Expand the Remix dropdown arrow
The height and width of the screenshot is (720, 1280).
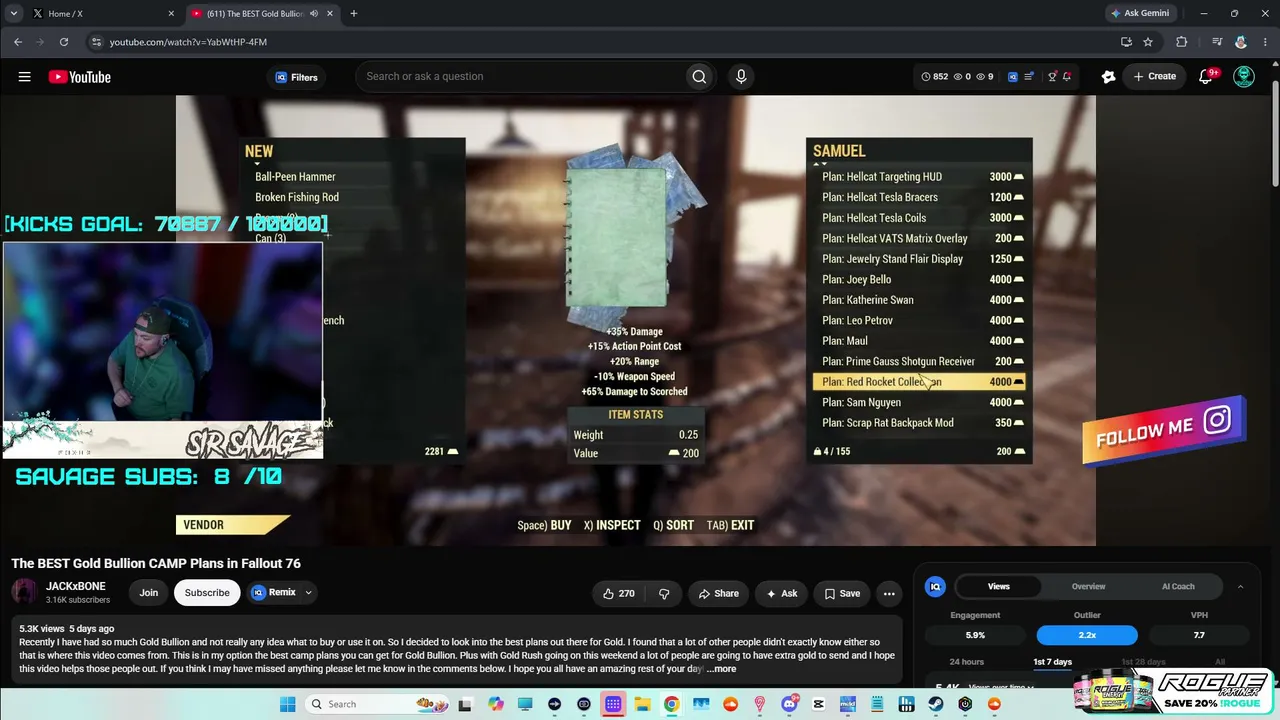(x=308, y=593)
